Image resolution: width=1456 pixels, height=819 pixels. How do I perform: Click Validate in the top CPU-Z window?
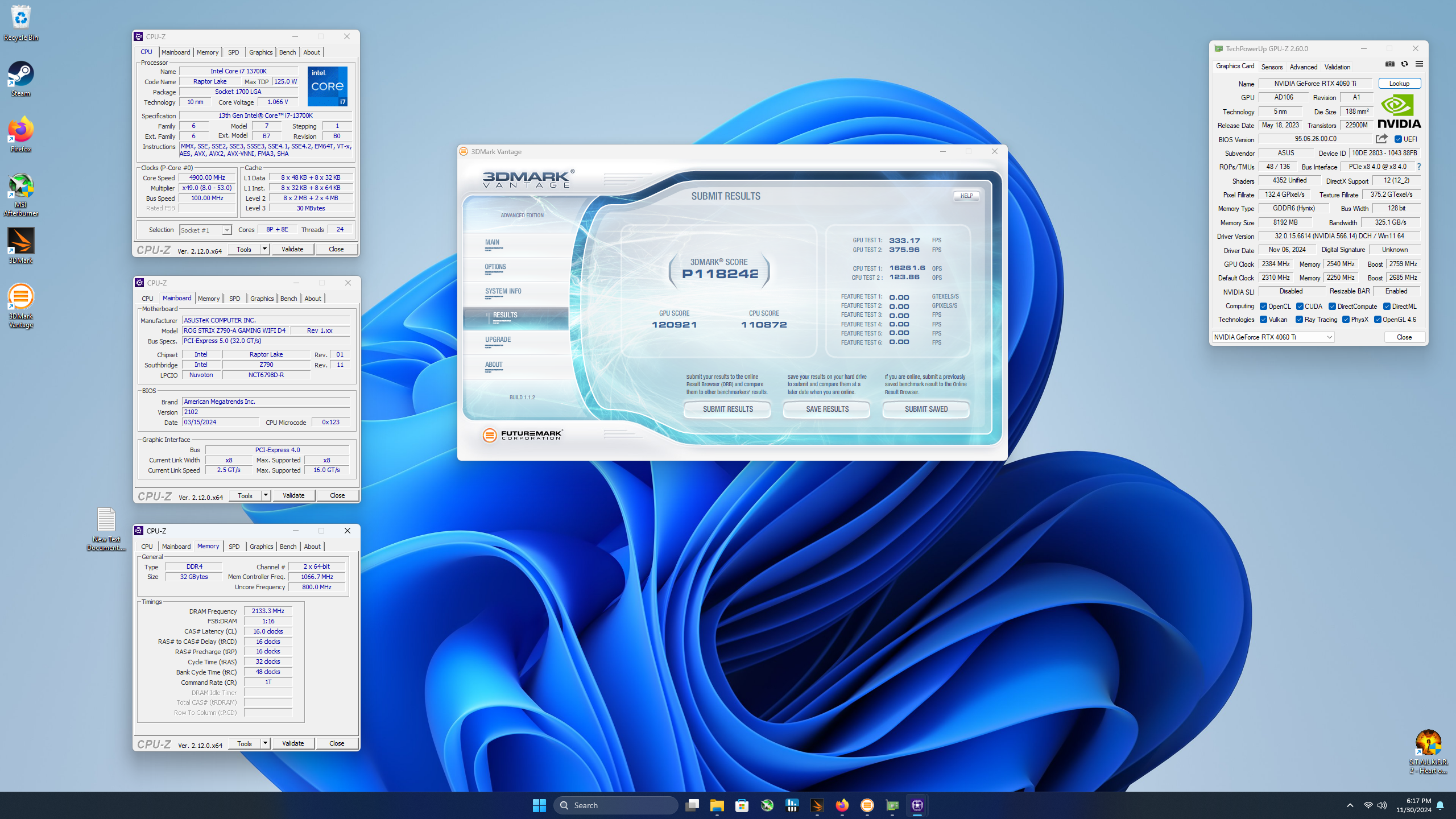tap(292, 249)
